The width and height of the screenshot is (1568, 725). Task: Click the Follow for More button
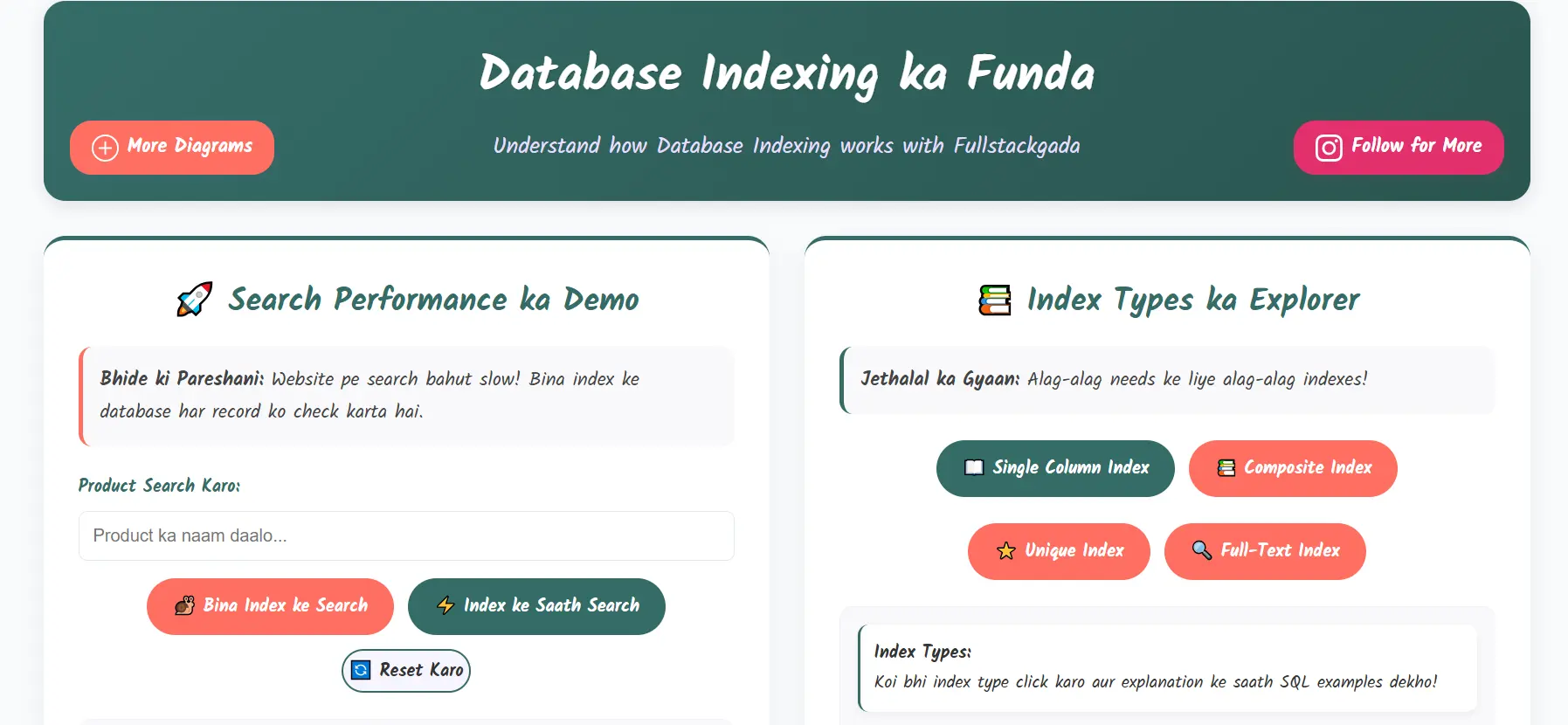click(x=1399, y=148)
